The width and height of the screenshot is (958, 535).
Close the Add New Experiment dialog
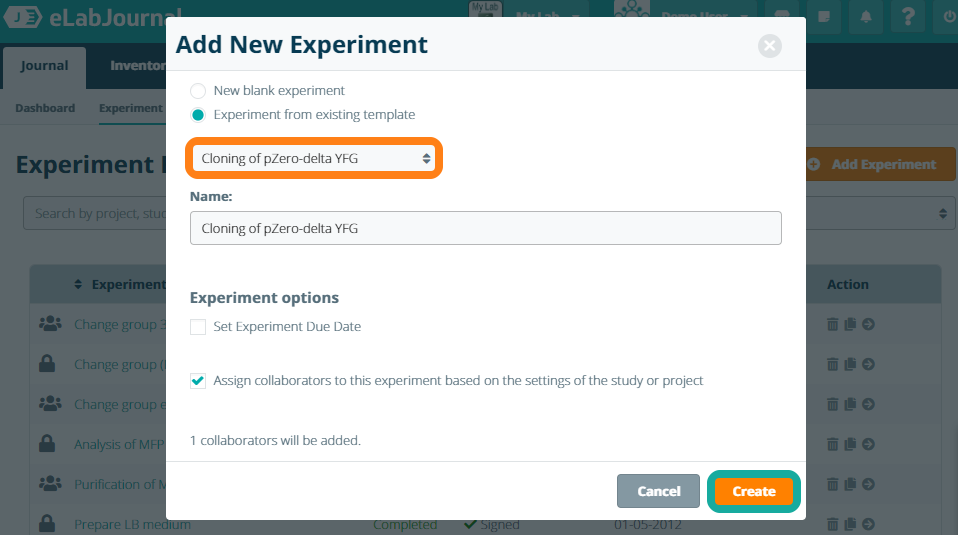coord(768,45)
